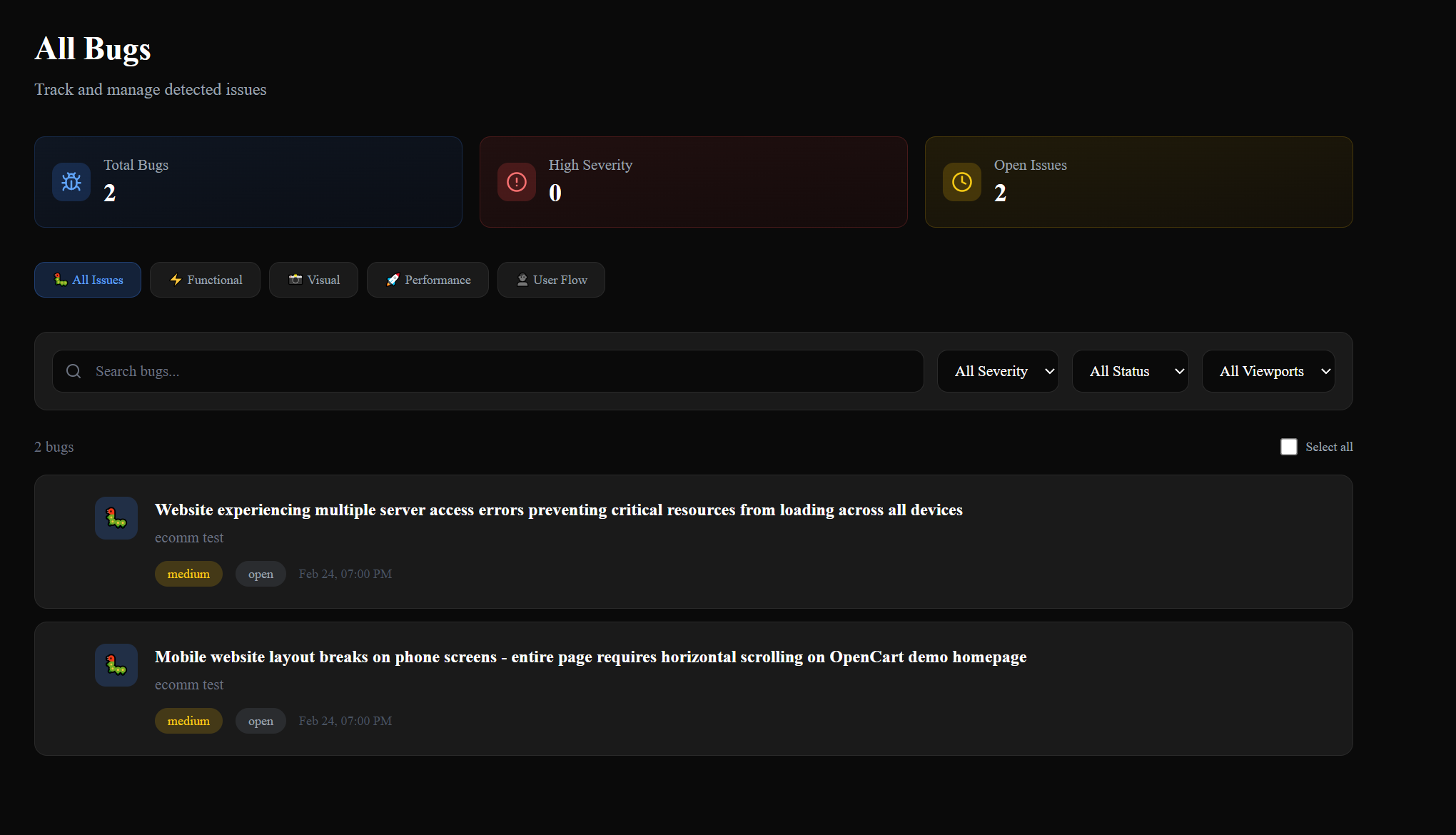
Task: Click the Open Issues clock icon
Action: point(962,182)
